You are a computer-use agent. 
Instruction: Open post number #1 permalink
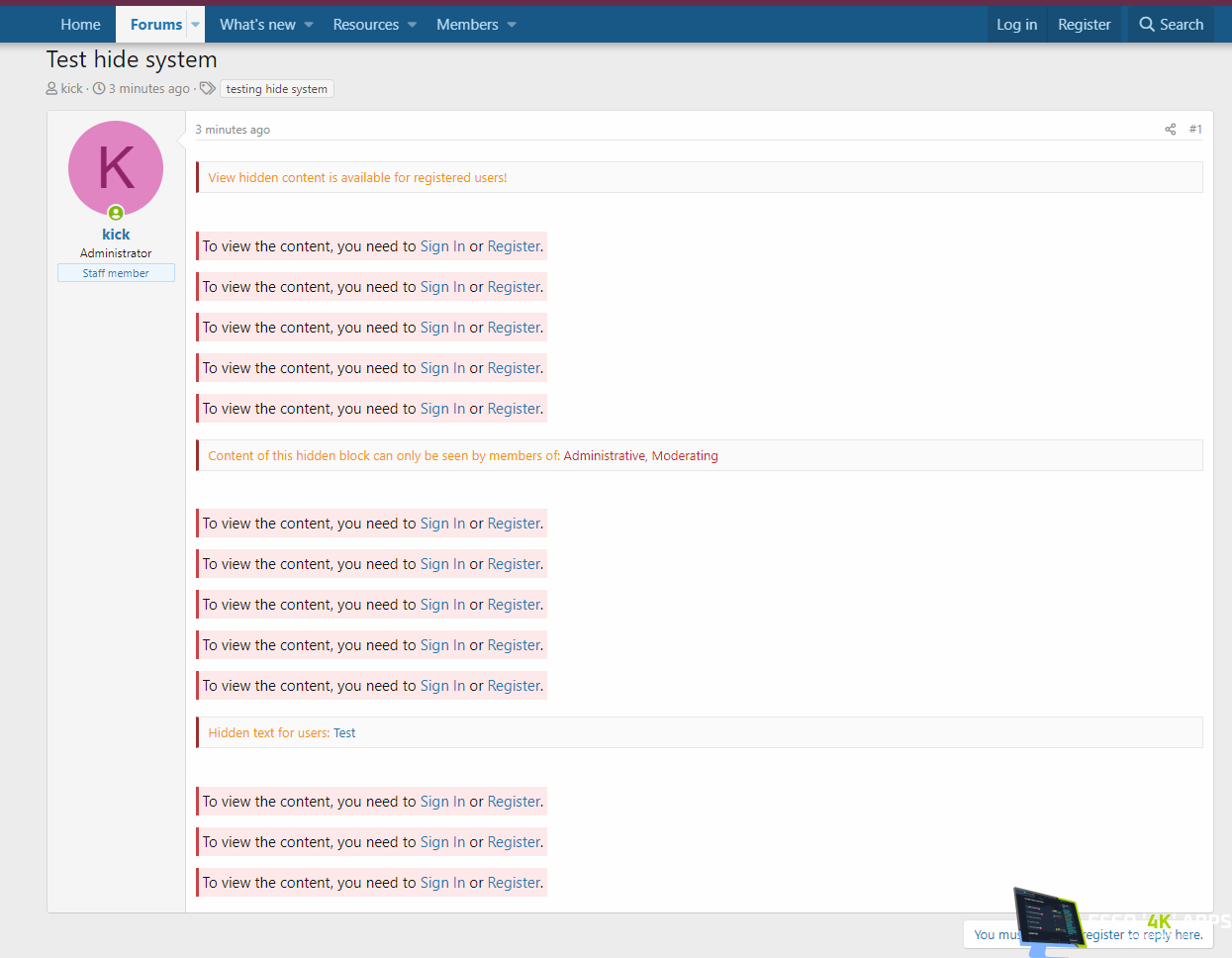[x=1195, y=130]
